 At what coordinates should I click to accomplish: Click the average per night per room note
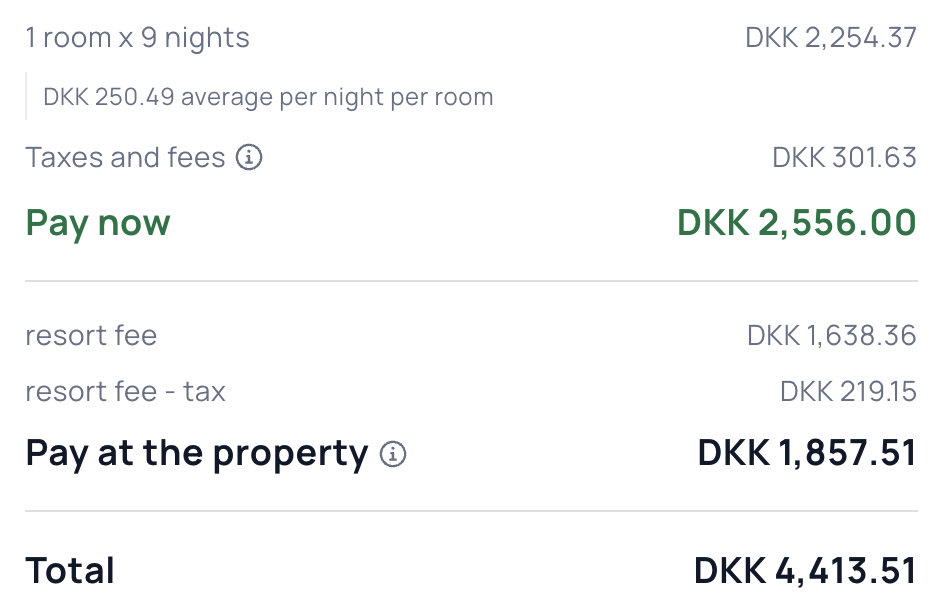268,98
